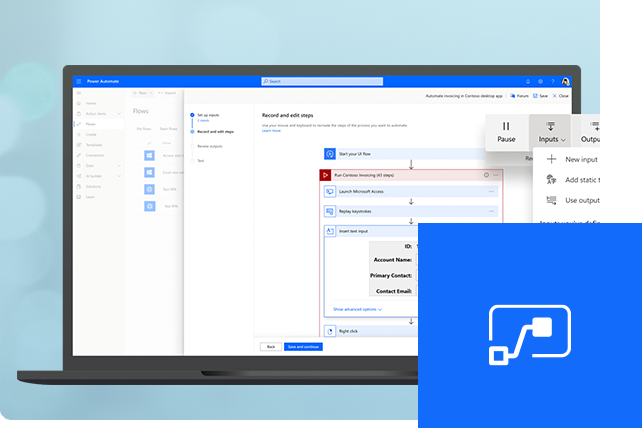Open Connectors in the sidebar
Image resolution: width=642 pixels, height=428 pixels.
click(95, 155)
